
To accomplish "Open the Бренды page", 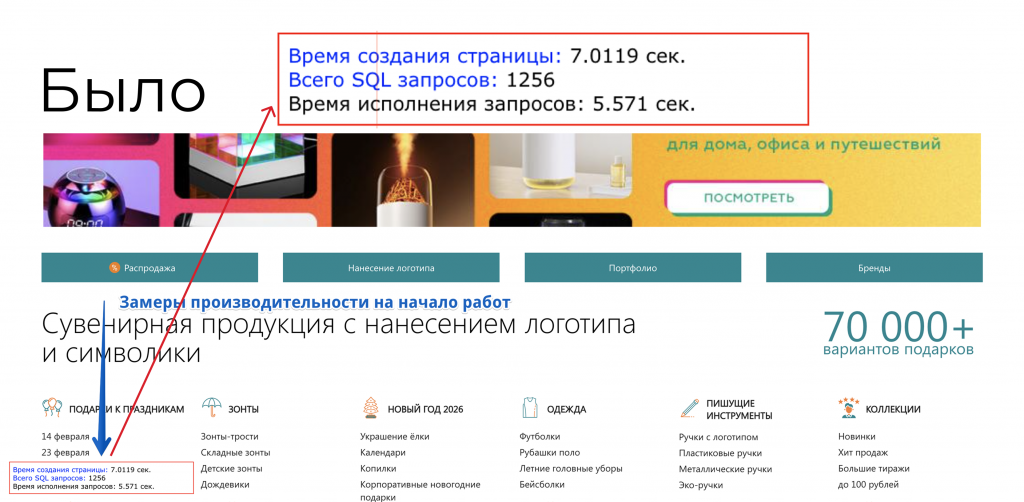I will coord(874,268).
